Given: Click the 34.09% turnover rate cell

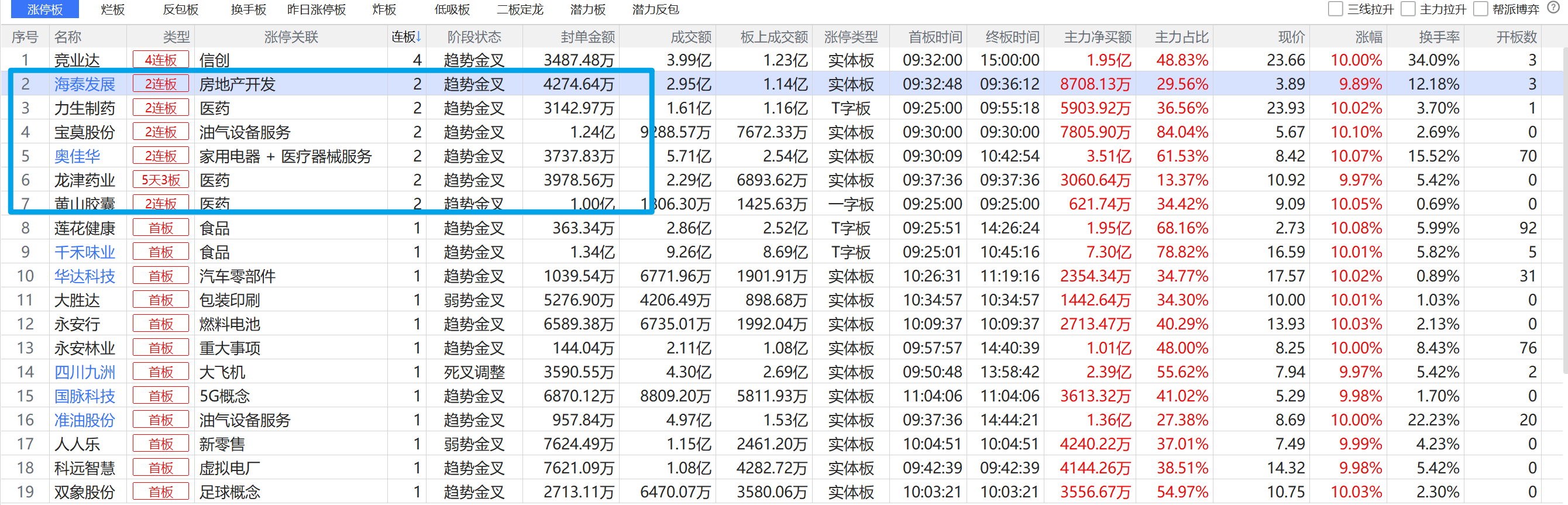Looking at the screenshot, I should [1433, 60].
